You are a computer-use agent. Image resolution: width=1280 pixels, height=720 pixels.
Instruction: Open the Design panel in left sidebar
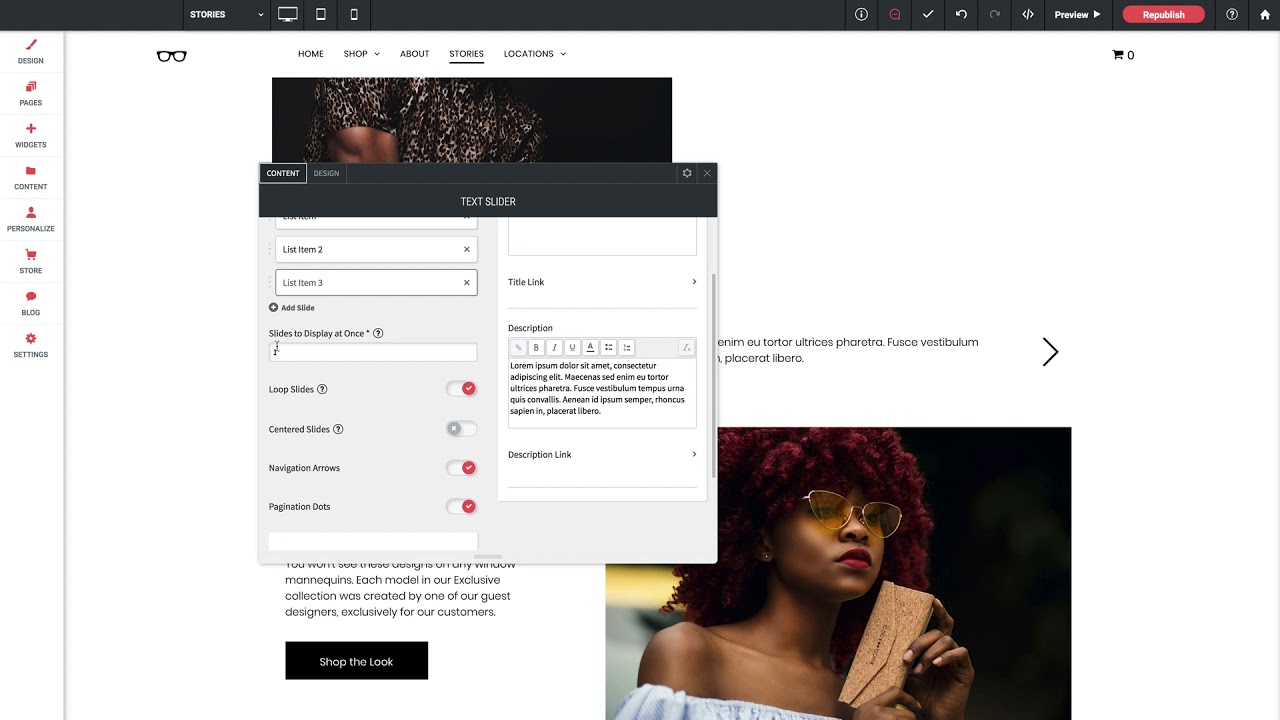(31, 51)
